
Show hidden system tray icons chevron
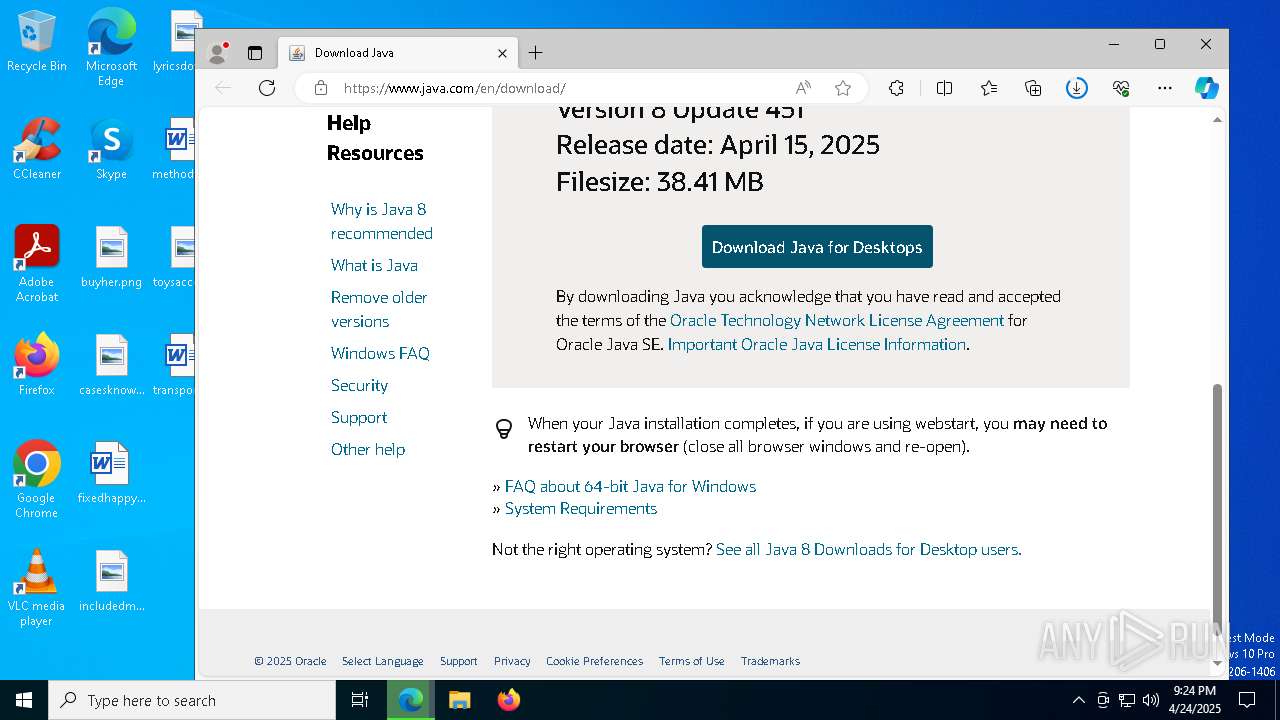(x=1078, y=700)
